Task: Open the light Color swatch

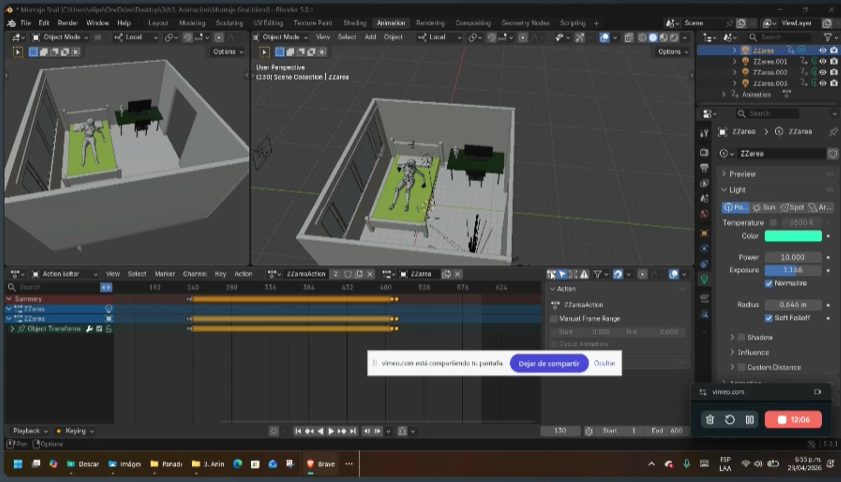Action: click(793, 236)
